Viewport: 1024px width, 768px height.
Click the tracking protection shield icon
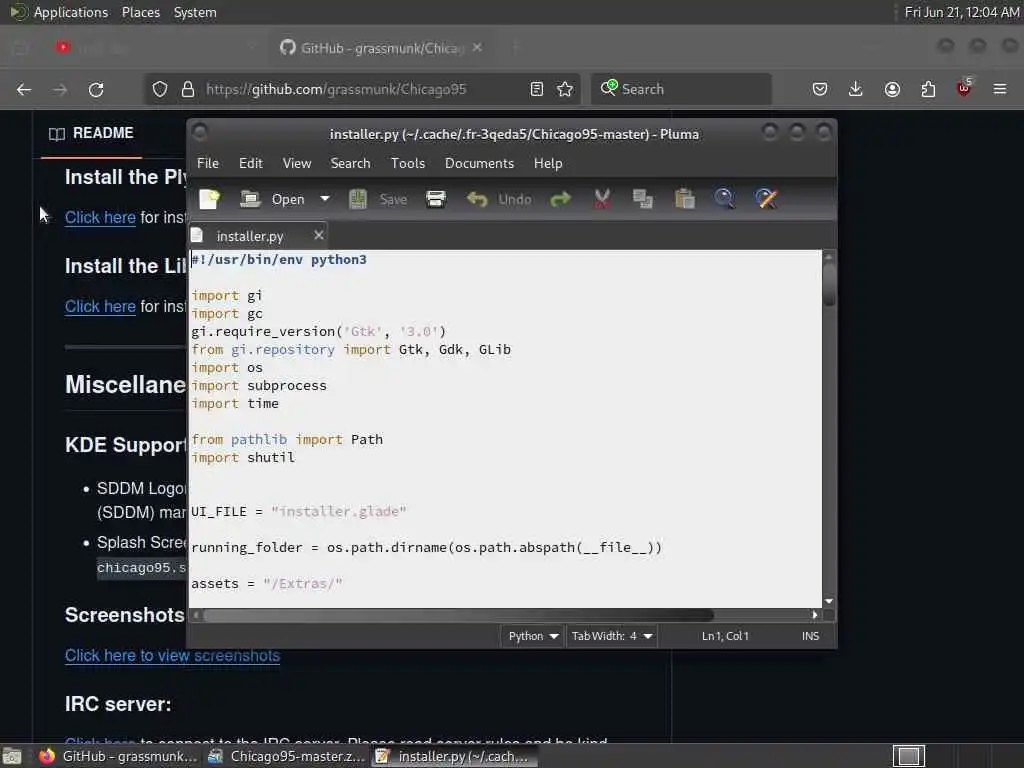(x=160, y=89)
